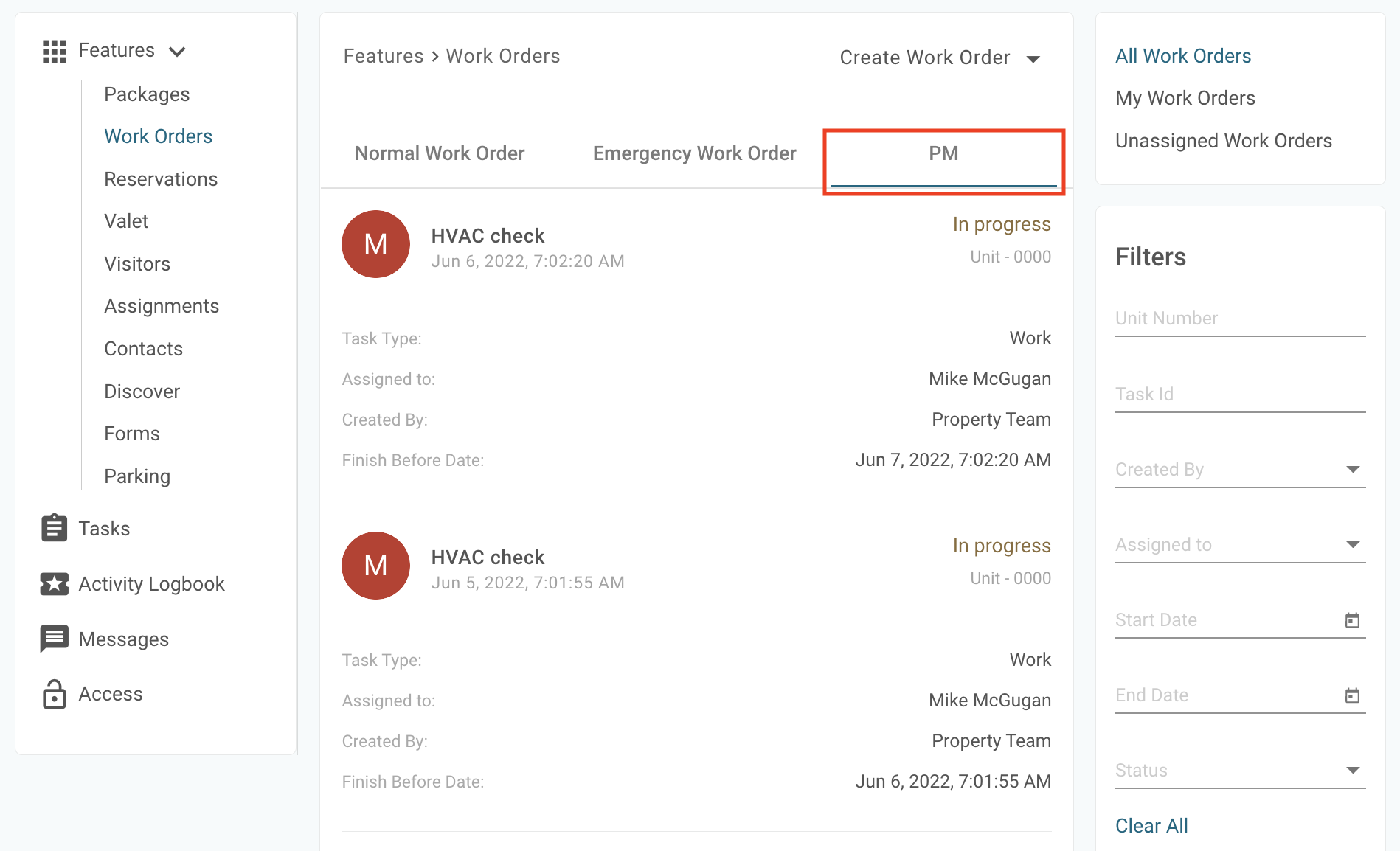Click the avatar of the Jun 6 HVAC check

pyautogui.click(x=375, y=244)
